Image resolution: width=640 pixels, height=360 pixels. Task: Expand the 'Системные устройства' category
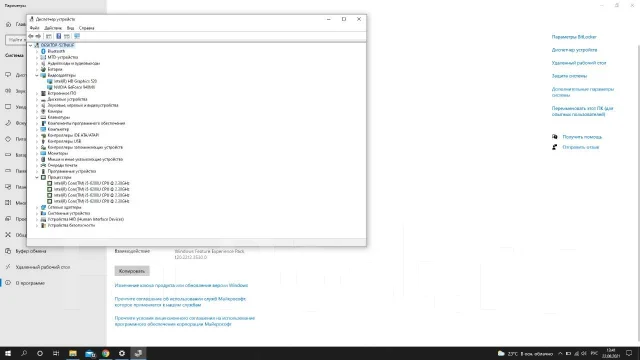coord(37,213)
